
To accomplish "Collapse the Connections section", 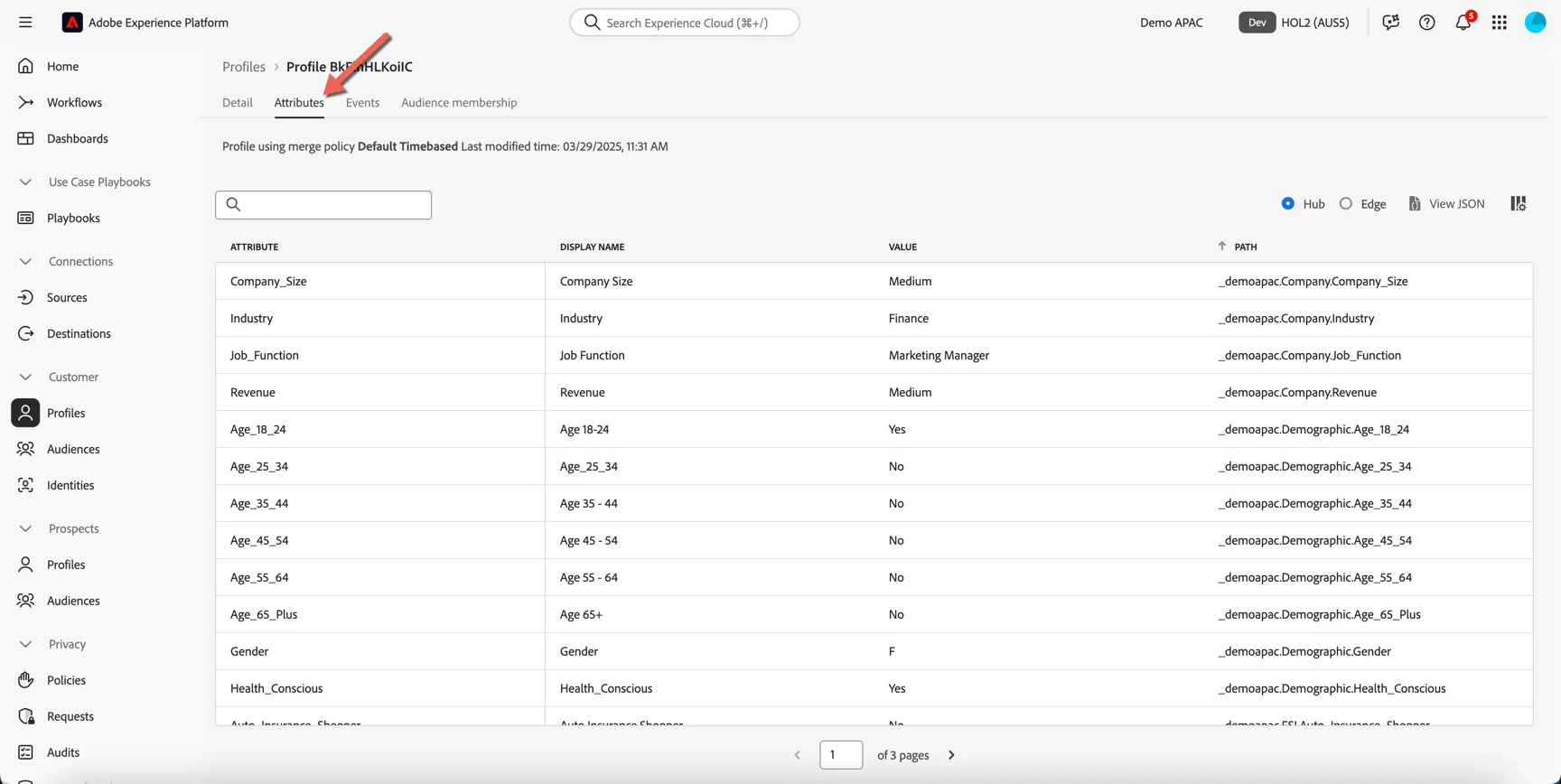I will point(25,261).
